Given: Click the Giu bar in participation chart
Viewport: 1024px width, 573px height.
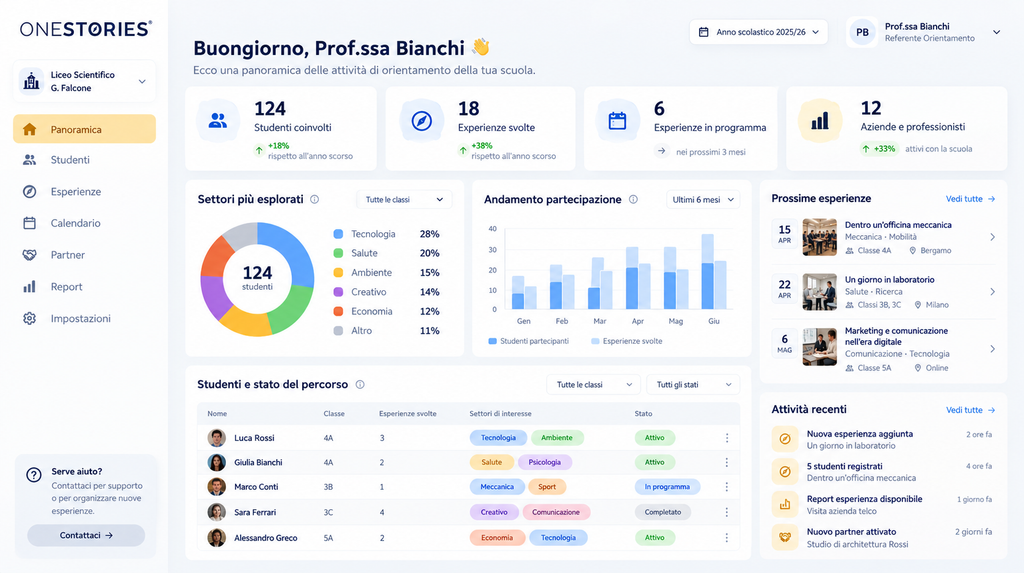Looking at the screenshot, I should [x=714, y=272].
